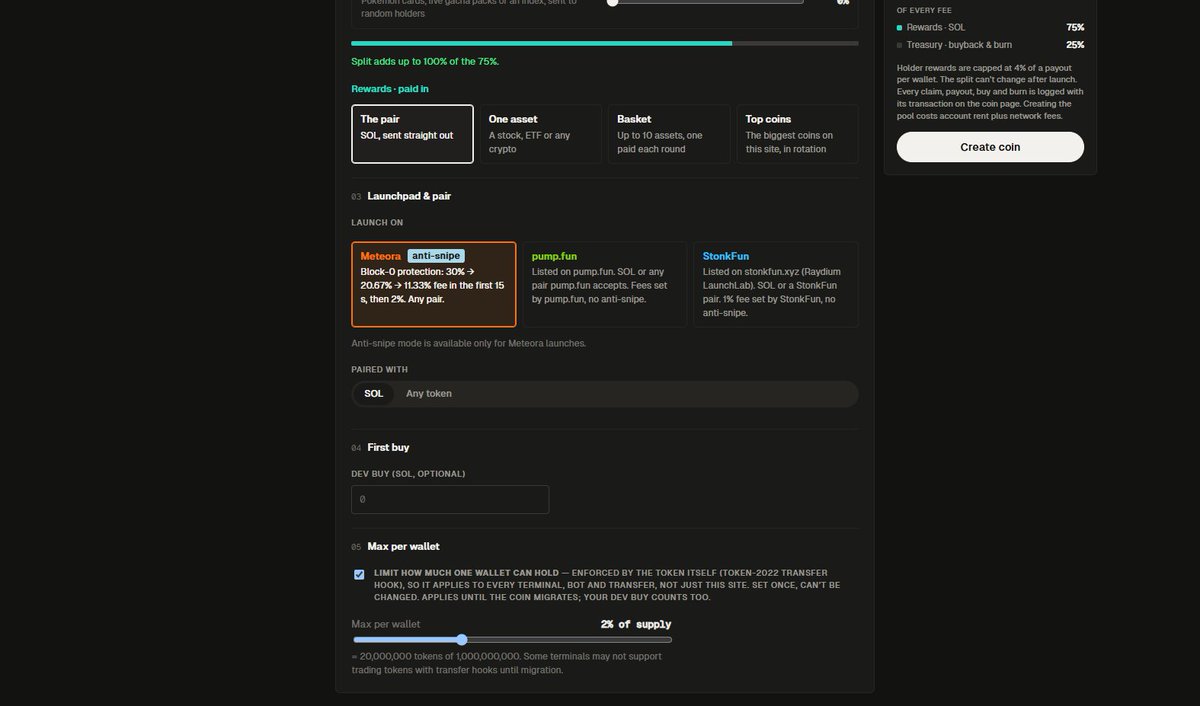Click the Max per wallet slider handle
This screenshot has height=706, width=1200.
(461, 640)
